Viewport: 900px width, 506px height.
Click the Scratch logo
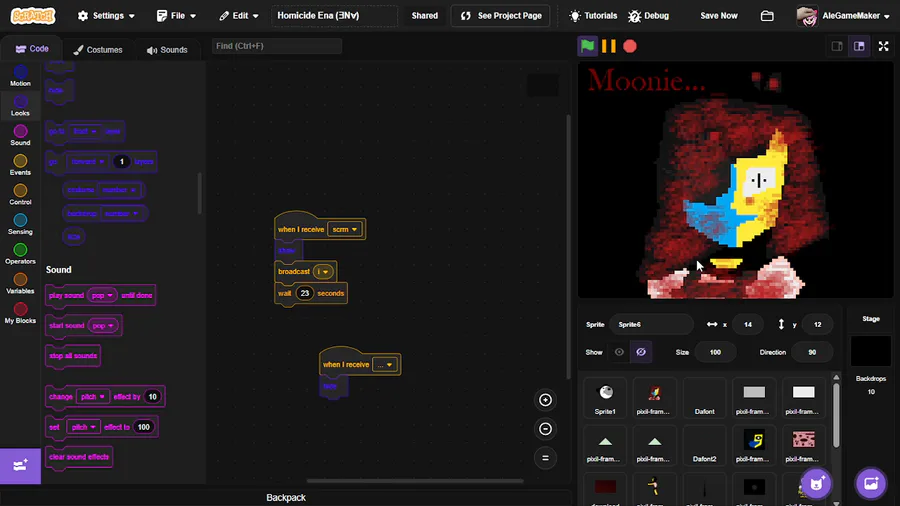[x=33, y=15]
